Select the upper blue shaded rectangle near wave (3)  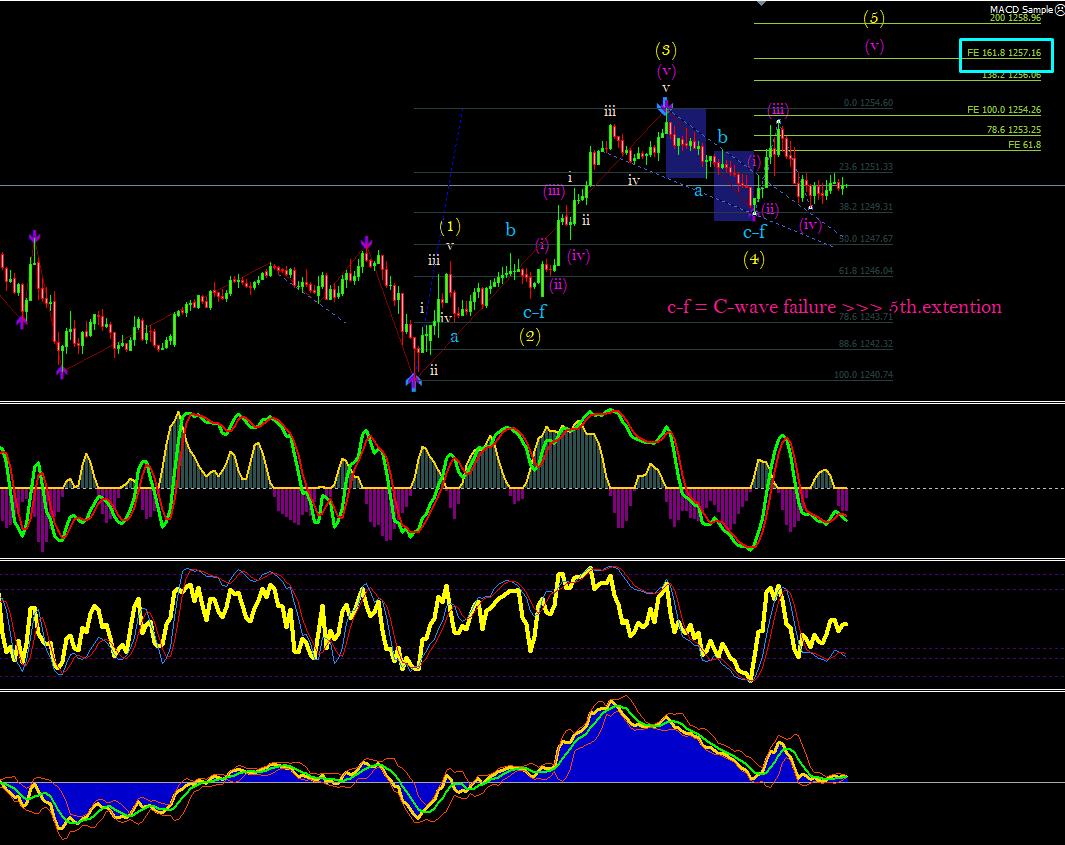pyautogui.click(x=686, y=143)
